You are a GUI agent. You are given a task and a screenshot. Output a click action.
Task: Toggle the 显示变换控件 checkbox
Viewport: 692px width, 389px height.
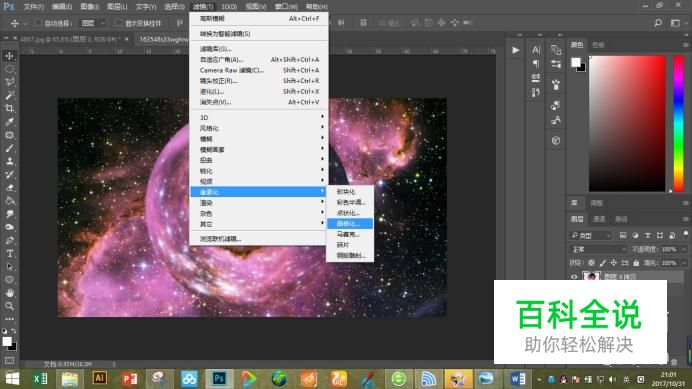[x=118, y=23]
